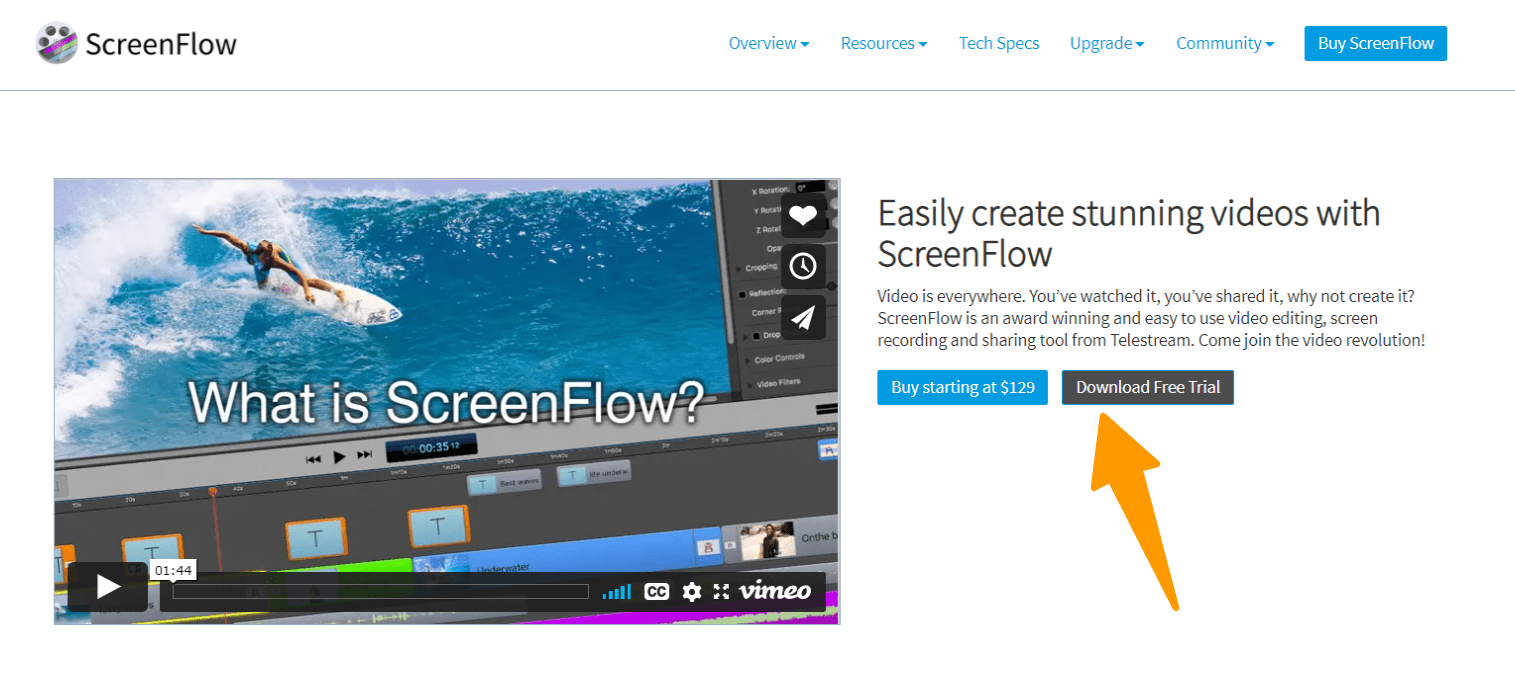Open the Resources dropdown menu

point(883,43)
